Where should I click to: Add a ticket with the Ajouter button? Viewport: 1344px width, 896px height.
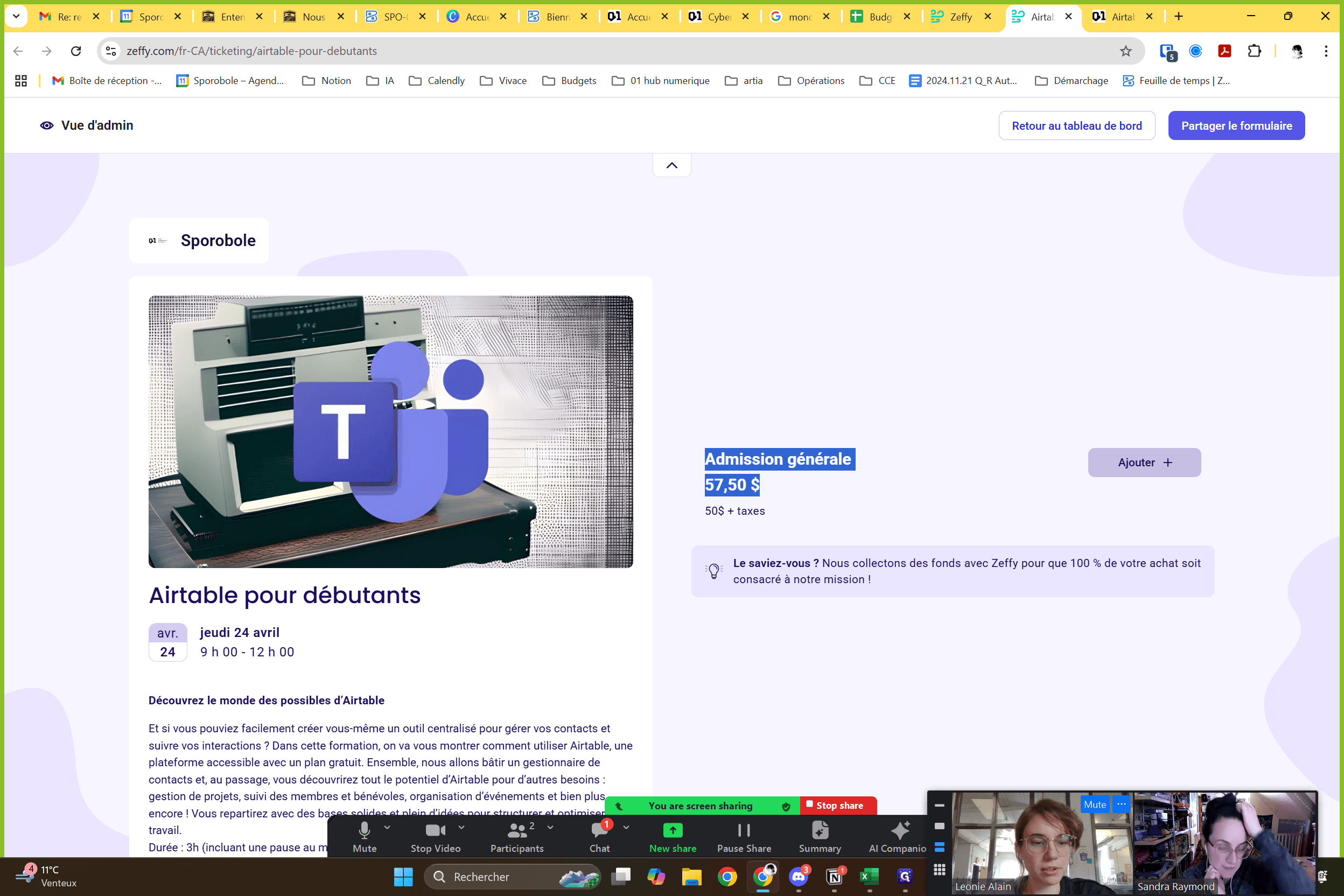1144,463
